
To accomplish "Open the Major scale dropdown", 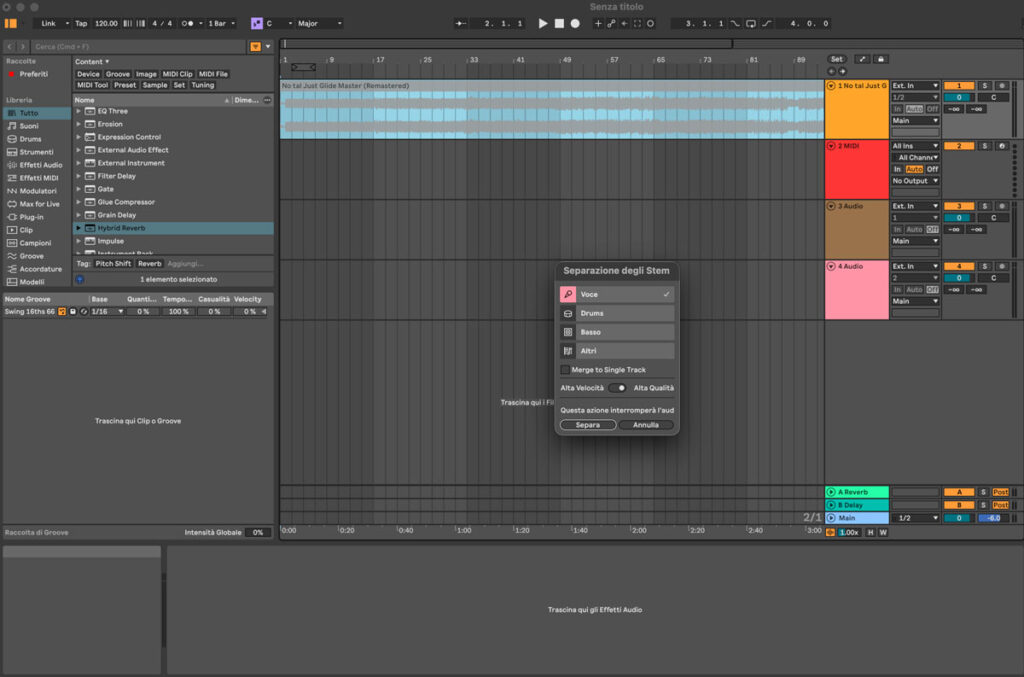I will coord(319,24).
